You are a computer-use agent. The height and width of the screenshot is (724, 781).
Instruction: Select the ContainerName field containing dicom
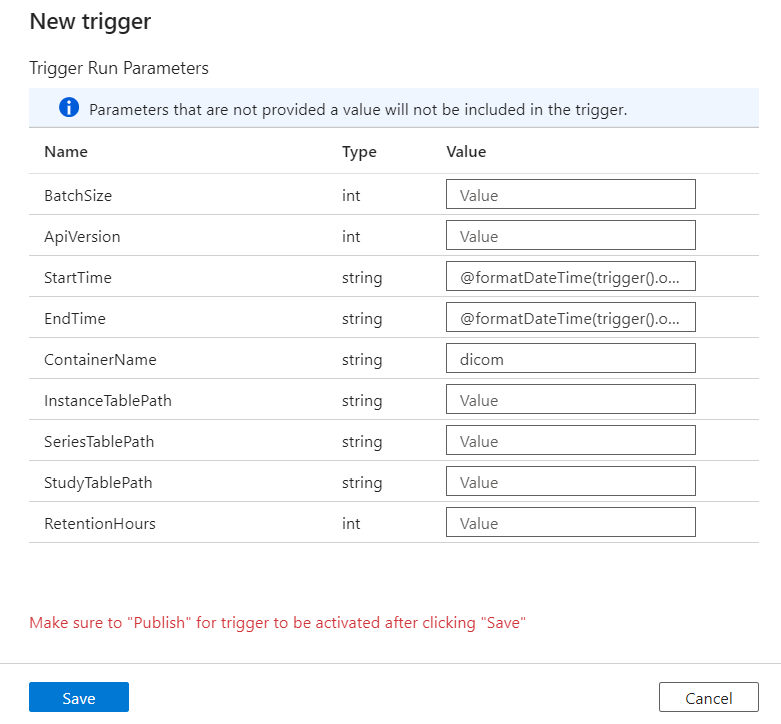570,359
